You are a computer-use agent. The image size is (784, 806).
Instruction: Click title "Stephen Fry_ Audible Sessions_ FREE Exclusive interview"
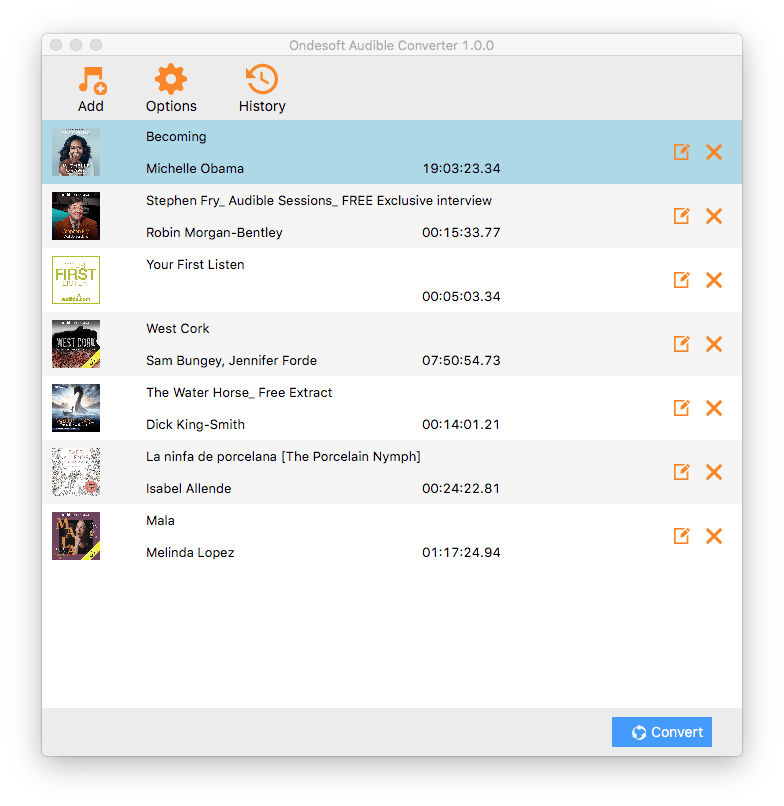pyautogui.click(x=319, y=201)
